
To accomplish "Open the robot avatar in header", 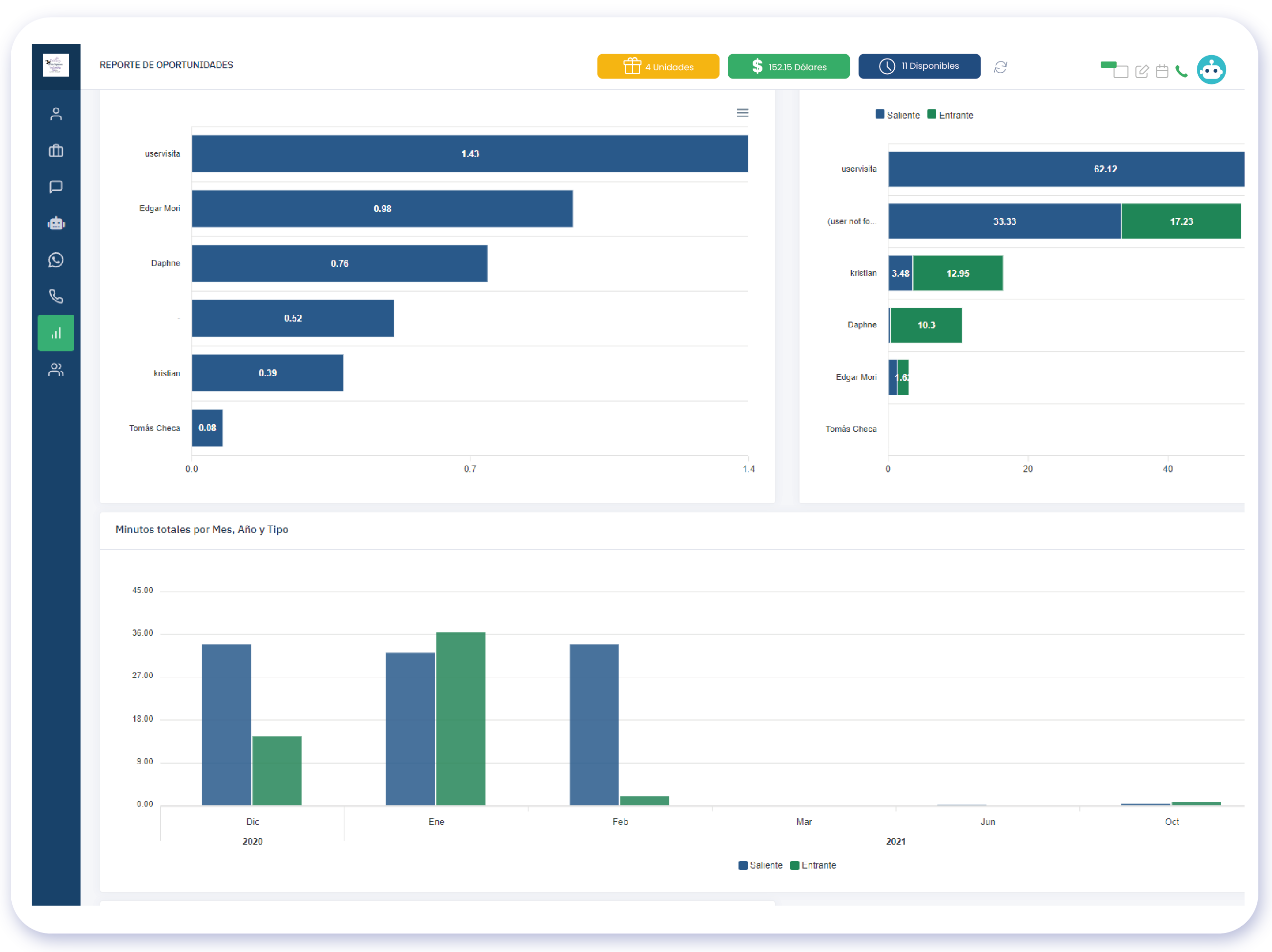I will click(x=1211, y=70).
